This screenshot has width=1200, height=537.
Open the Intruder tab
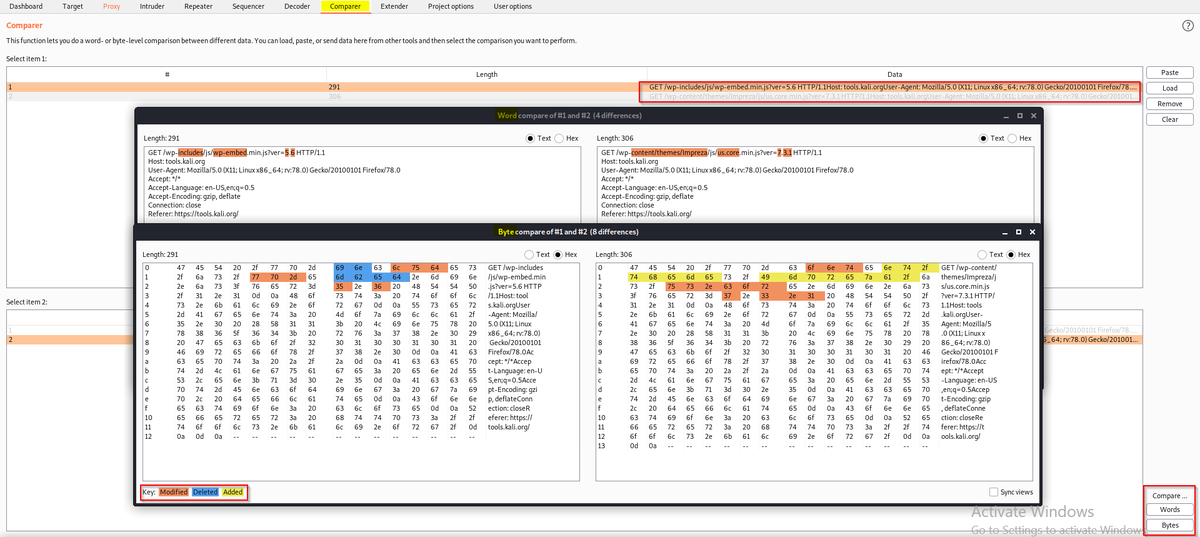click(152, 6)
